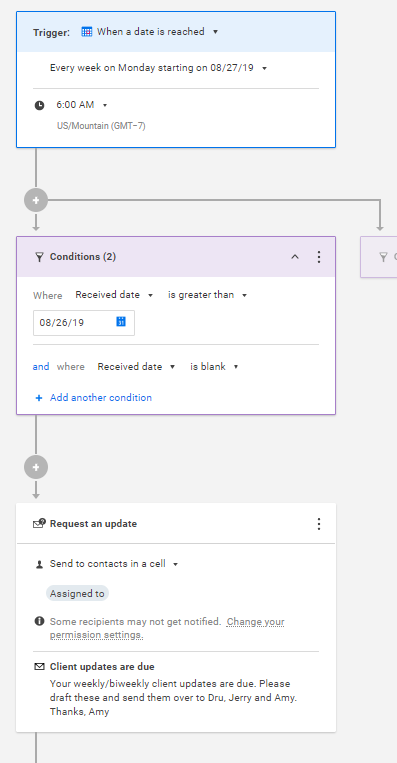Add a step below the trigger block
This screenshot has width=397, height=763.
(36, 200)
